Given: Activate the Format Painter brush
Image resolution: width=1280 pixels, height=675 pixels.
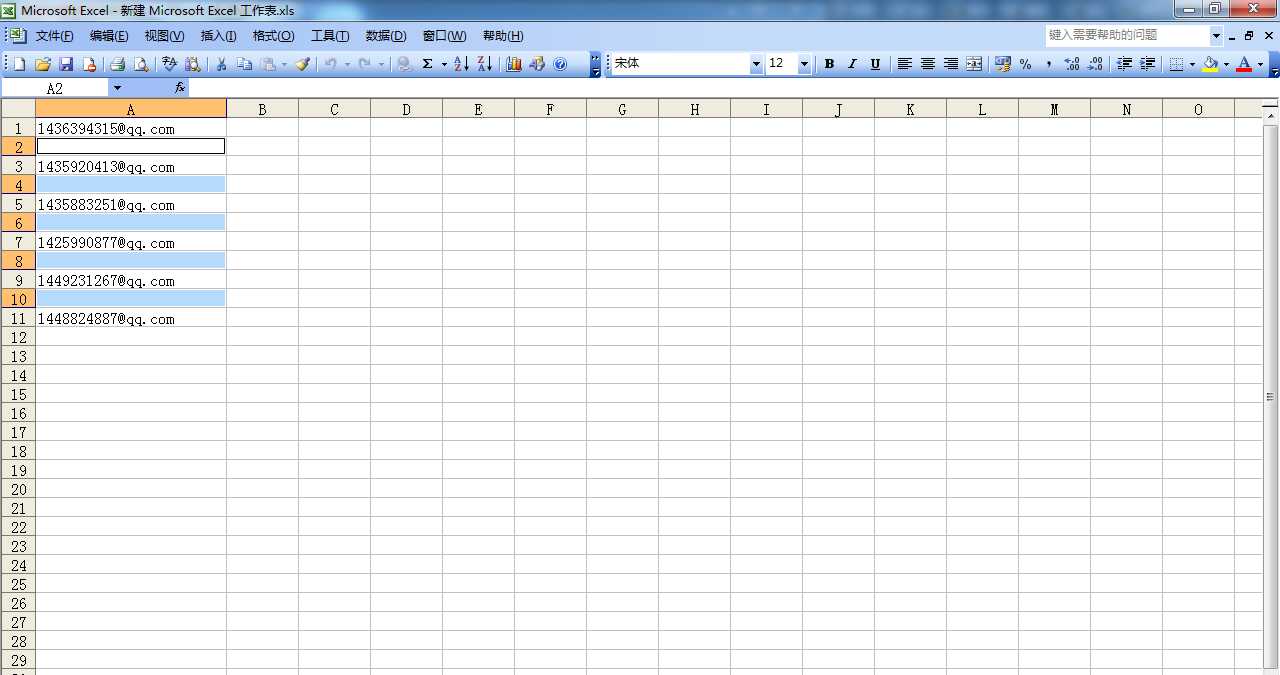Looking at the screenshot, I should (302, 64).
